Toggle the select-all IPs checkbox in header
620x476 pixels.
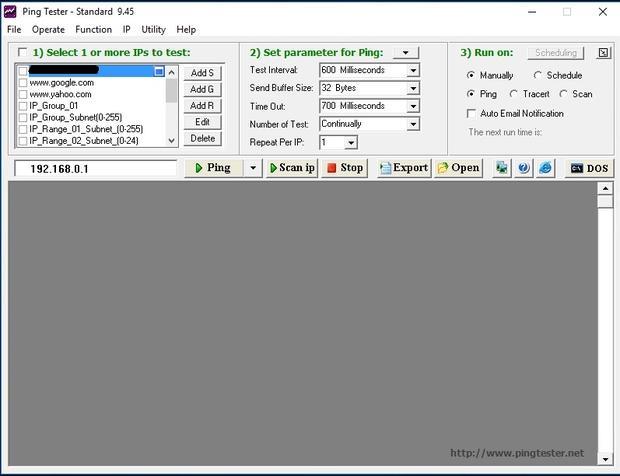coord(23,52)
